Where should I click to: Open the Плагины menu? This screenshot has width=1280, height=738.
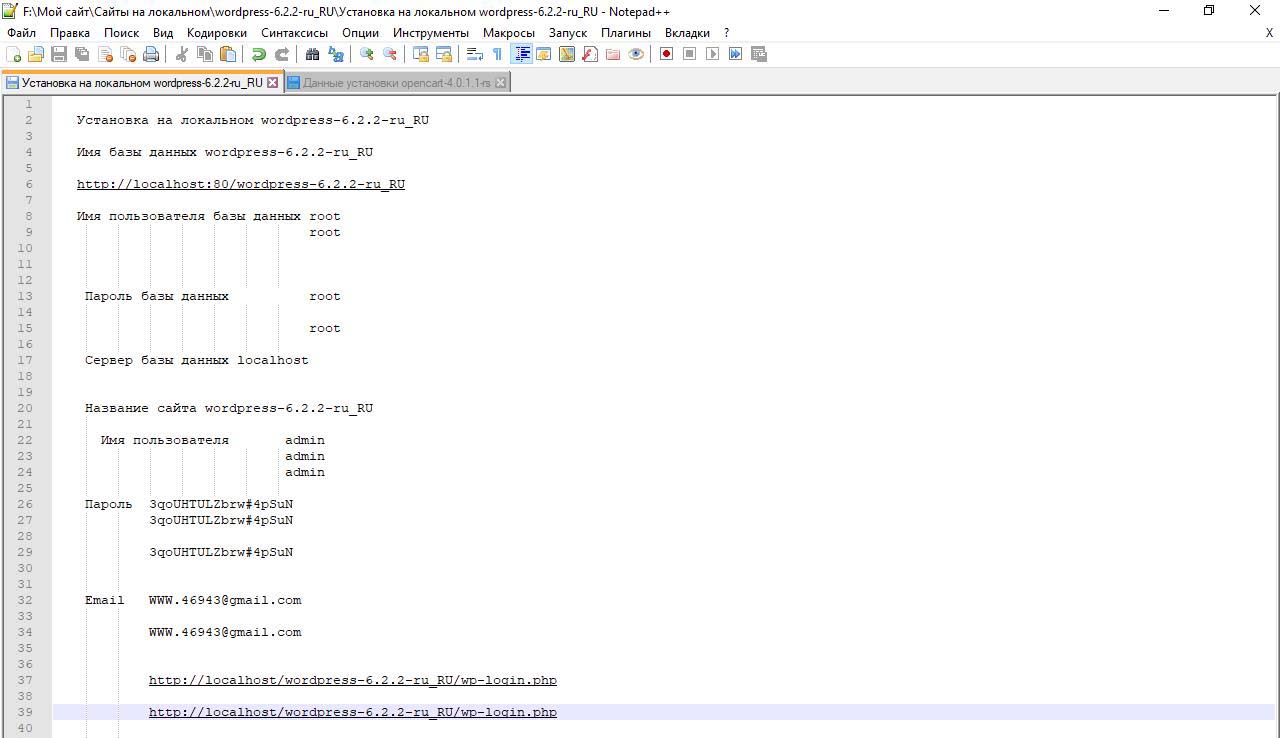point(625,32)
